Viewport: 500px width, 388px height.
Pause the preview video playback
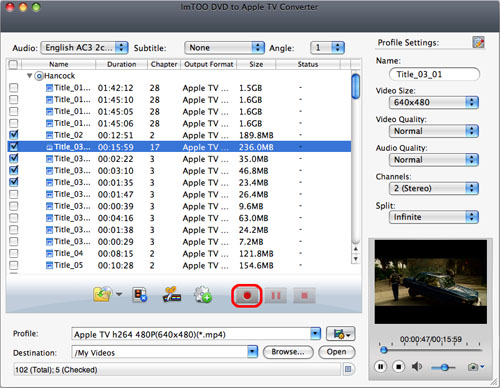click(380, 367)
